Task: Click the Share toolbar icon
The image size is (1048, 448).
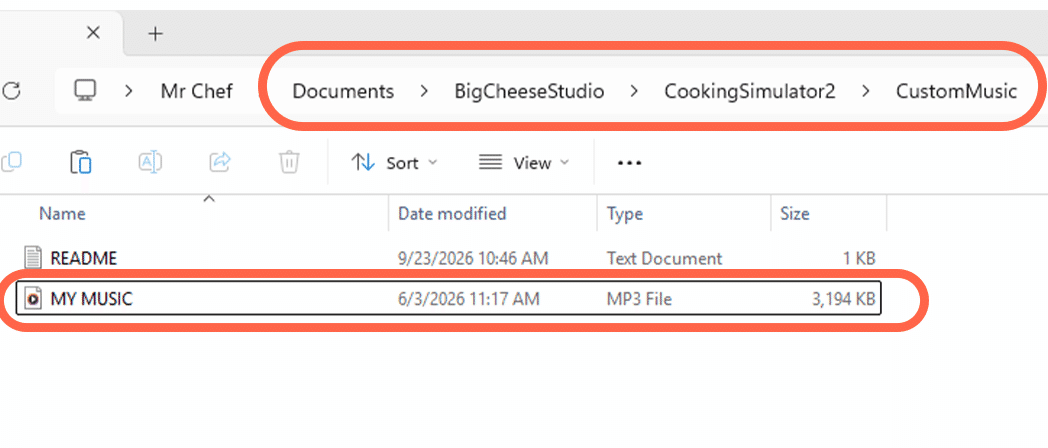Action: pos(220,162)
